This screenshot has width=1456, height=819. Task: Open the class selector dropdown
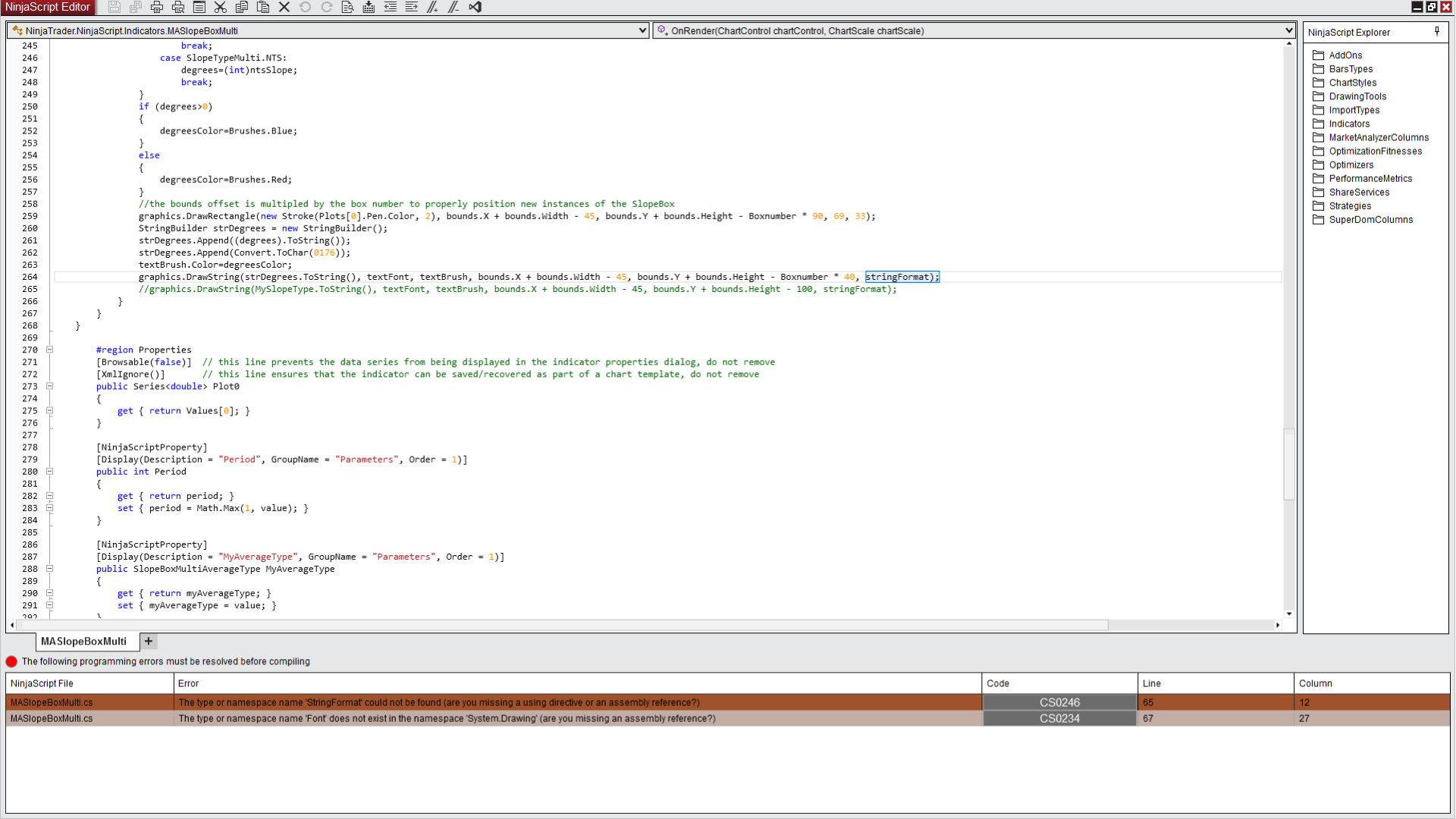point(642,30)
